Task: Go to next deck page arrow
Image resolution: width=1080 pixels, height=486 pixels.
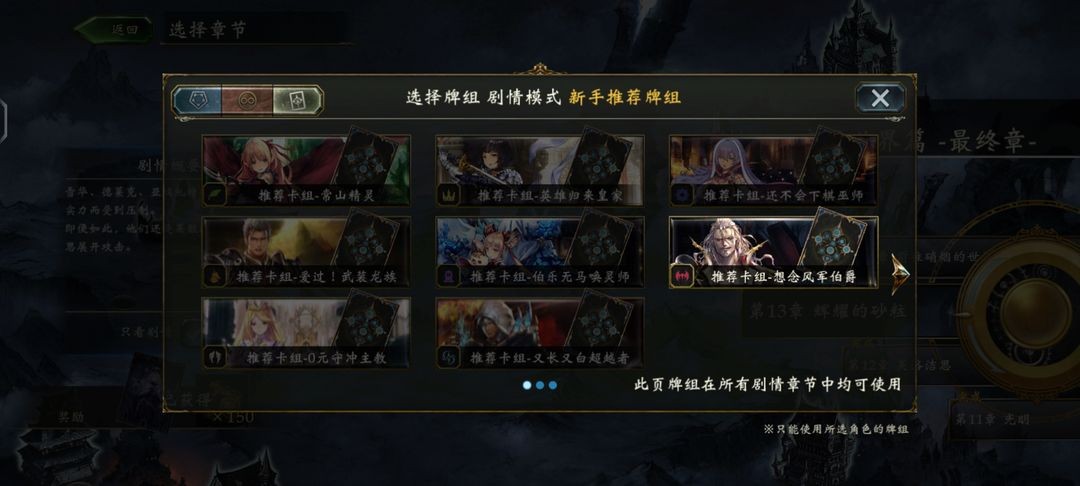Action: click(900, 274)
